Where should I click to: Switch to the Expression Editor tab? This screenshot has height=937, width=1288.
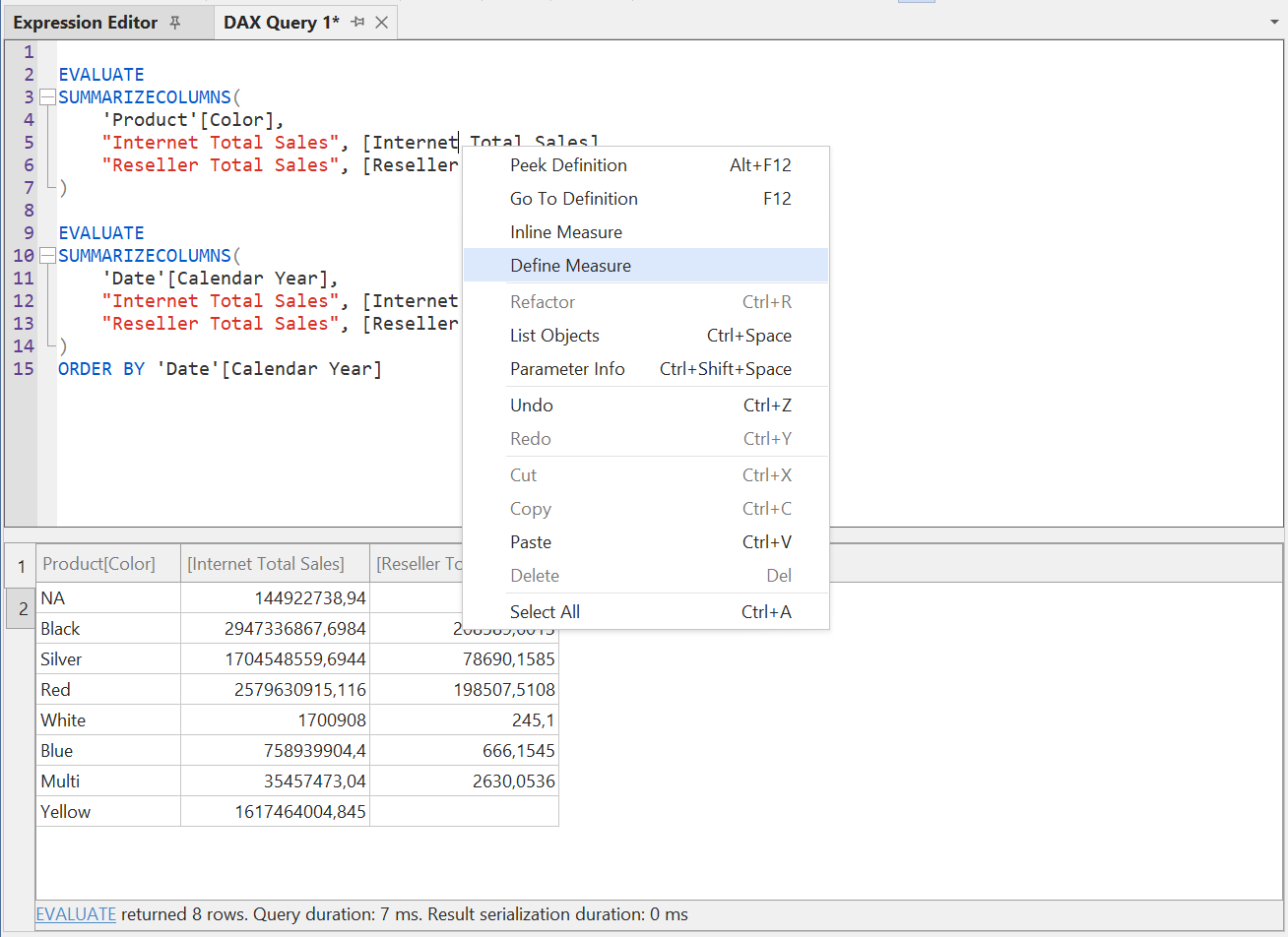(x=87, y=23)
